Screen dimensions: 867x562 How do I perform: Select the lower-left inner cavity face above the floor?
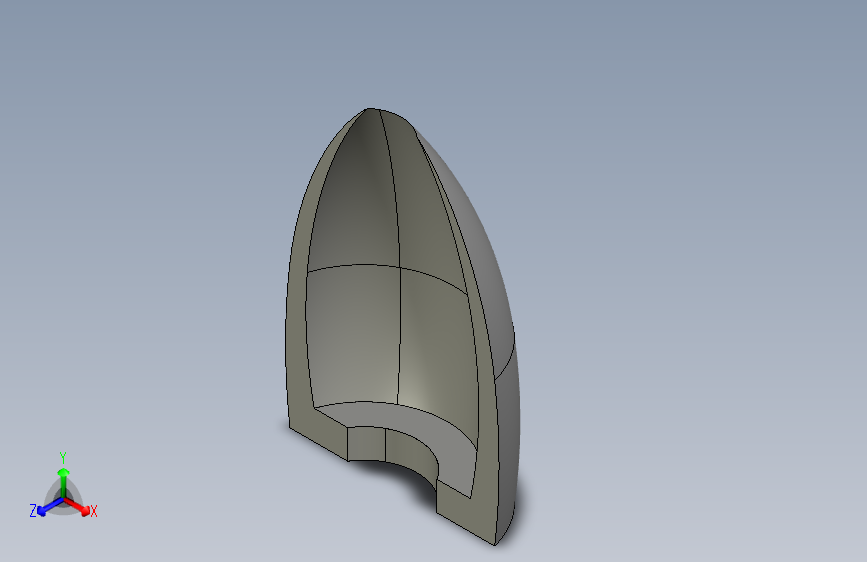pos(354,337)
